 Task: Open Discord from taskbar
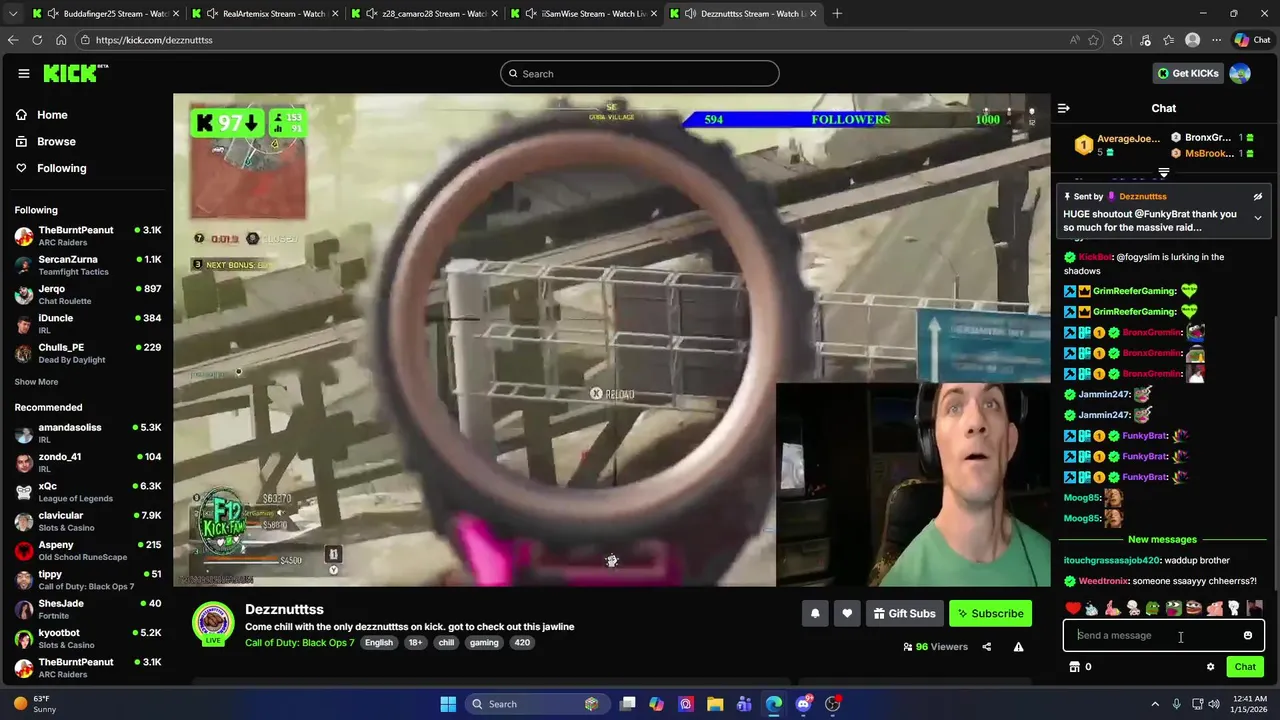(803, 704)
